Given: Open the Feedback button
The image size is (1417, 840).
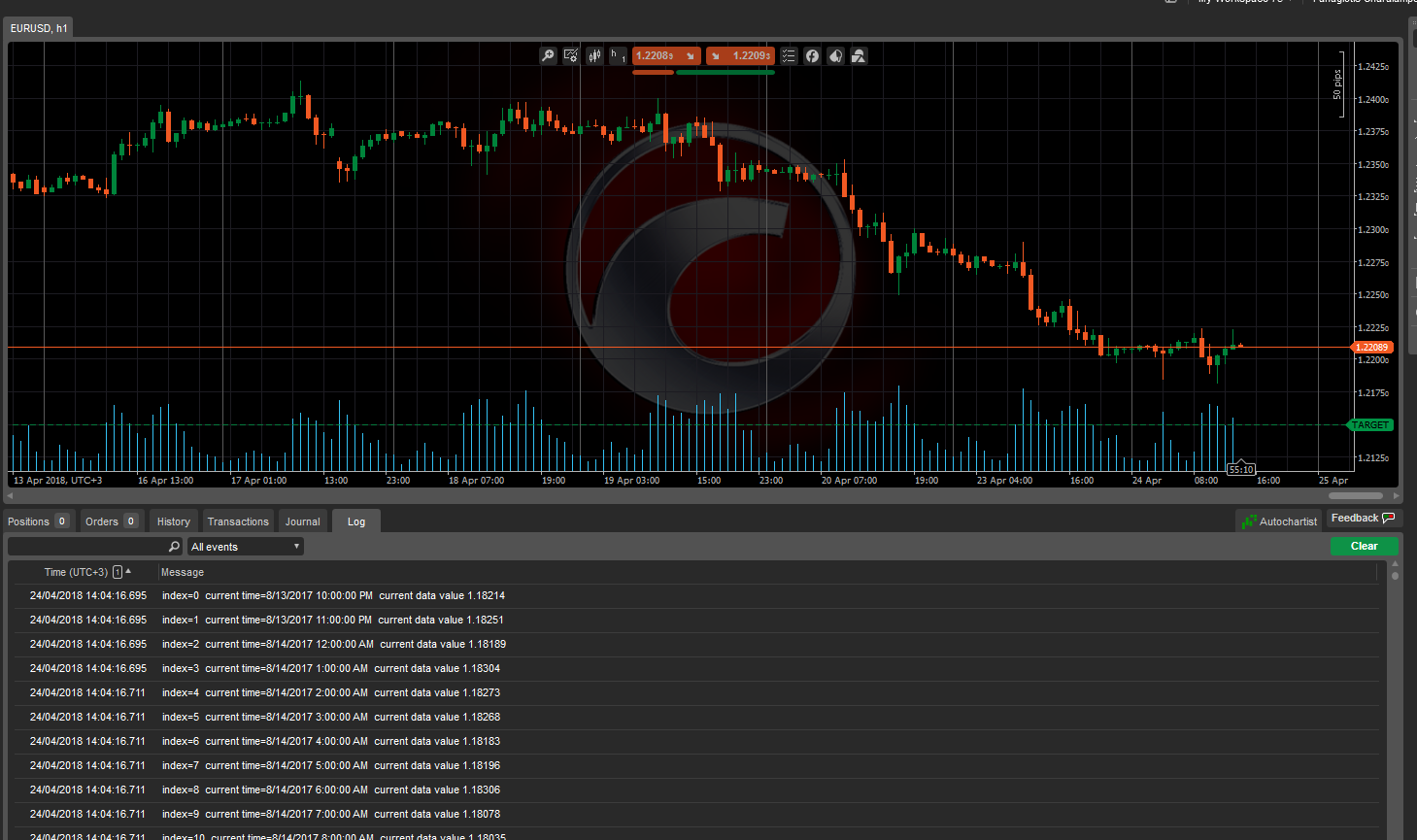Looking at the screenshot, I should [x=1363, y=519].
